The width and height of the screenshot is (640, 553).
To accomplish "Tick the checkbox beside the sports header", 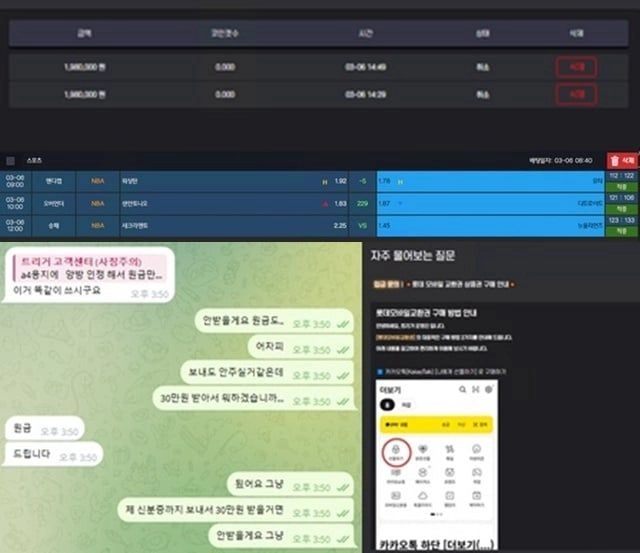I will pos(11,161).
